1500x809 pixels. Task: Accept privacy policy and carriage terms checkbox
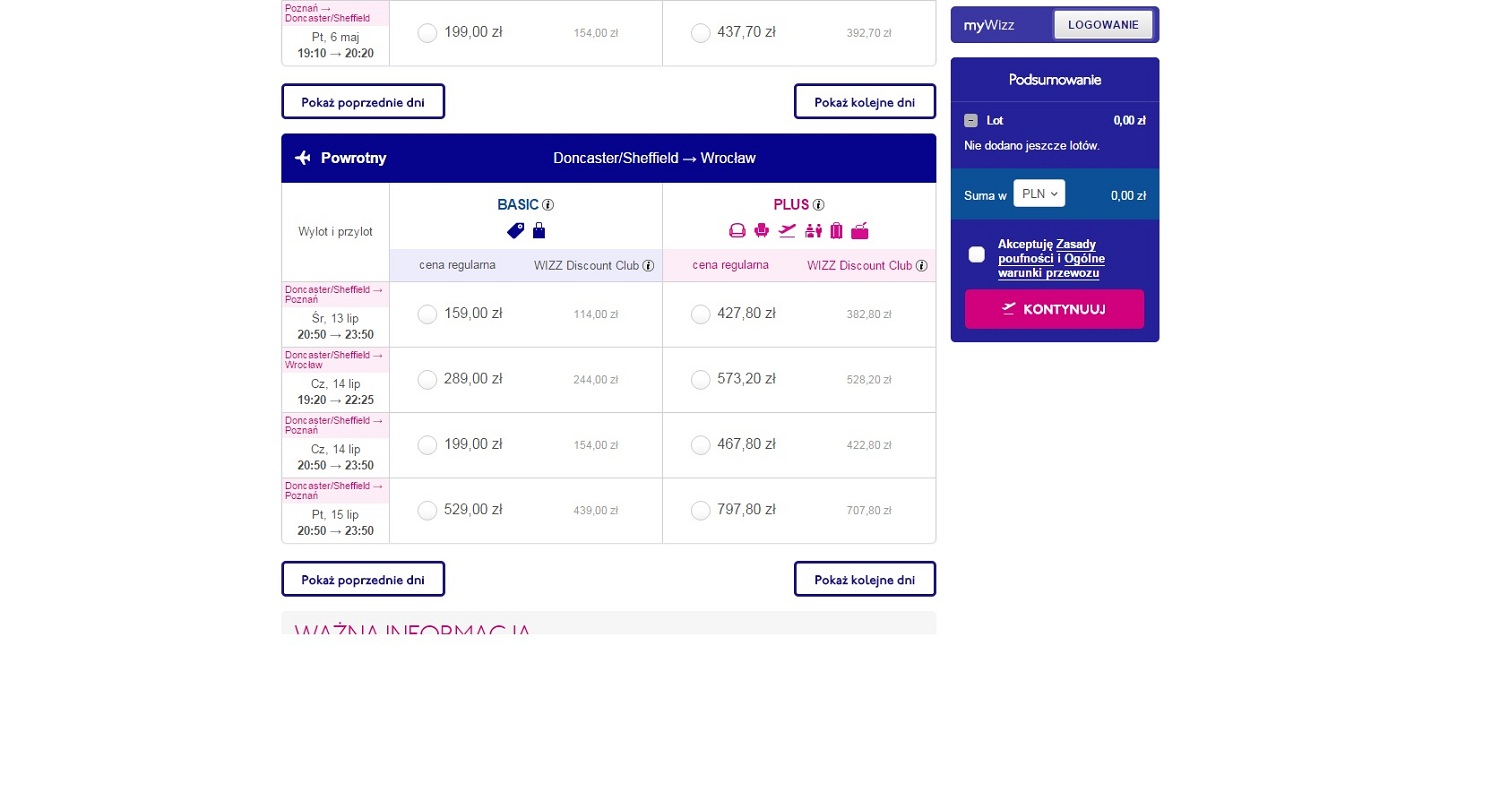click(x=977, y=255)
